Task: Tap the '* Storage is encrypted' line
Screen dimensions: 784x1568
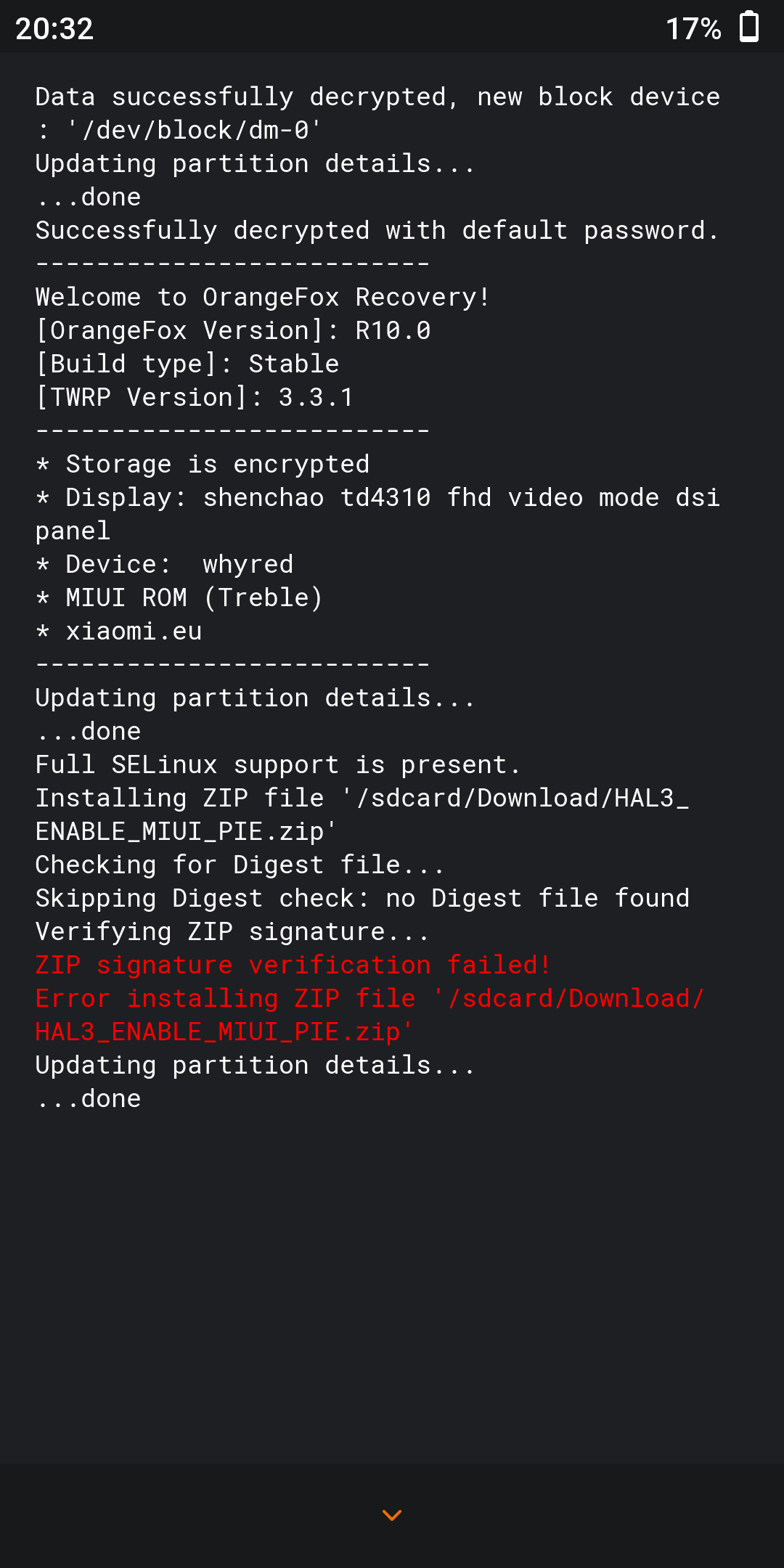Action: (203, 464)
